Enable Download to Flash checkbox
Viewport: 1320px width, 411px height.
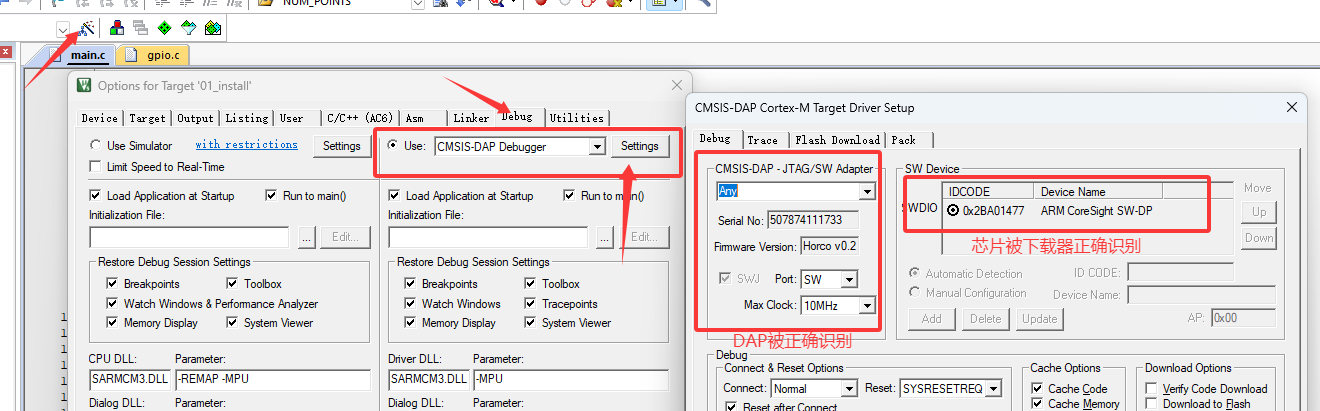[1152, 404]
